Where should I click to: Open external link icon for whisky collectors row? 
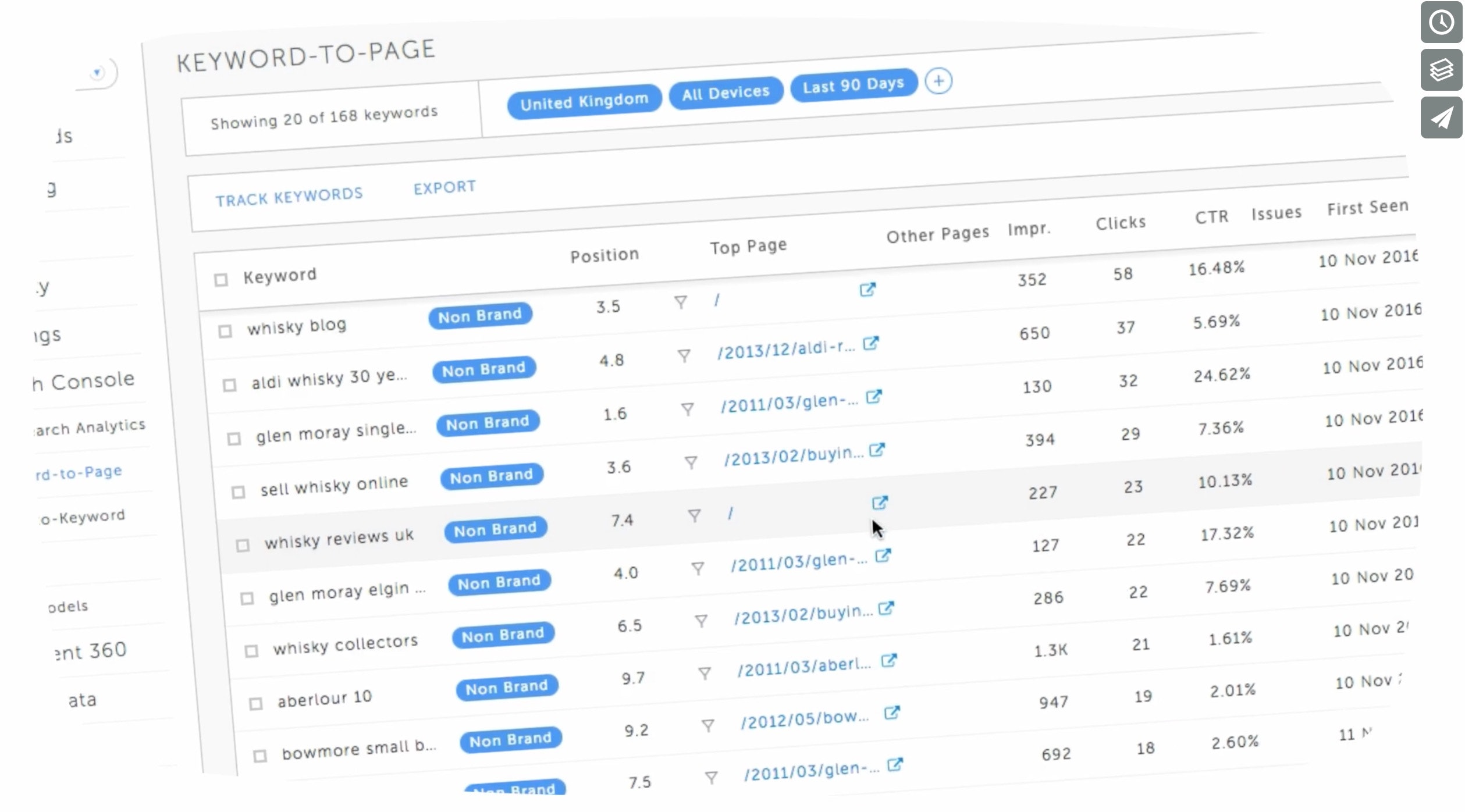click(886, 608)
